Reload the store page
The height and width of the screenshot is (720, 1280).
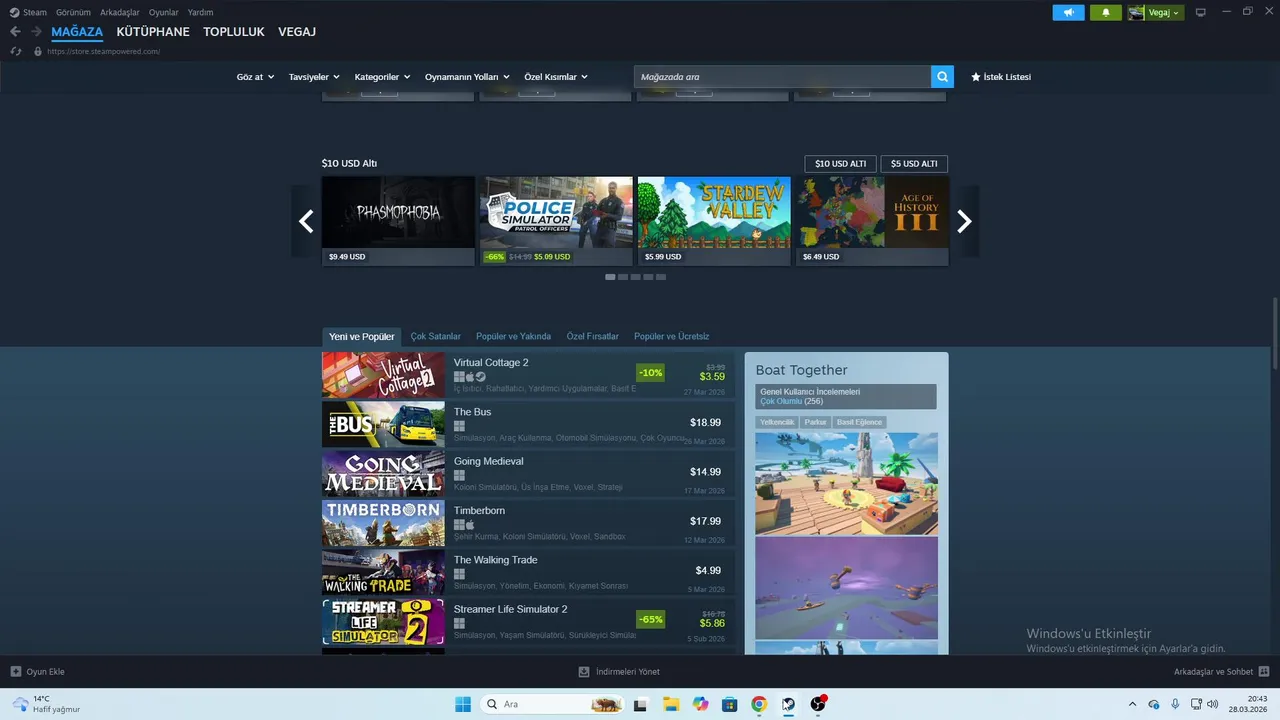(x=16, y=51)
